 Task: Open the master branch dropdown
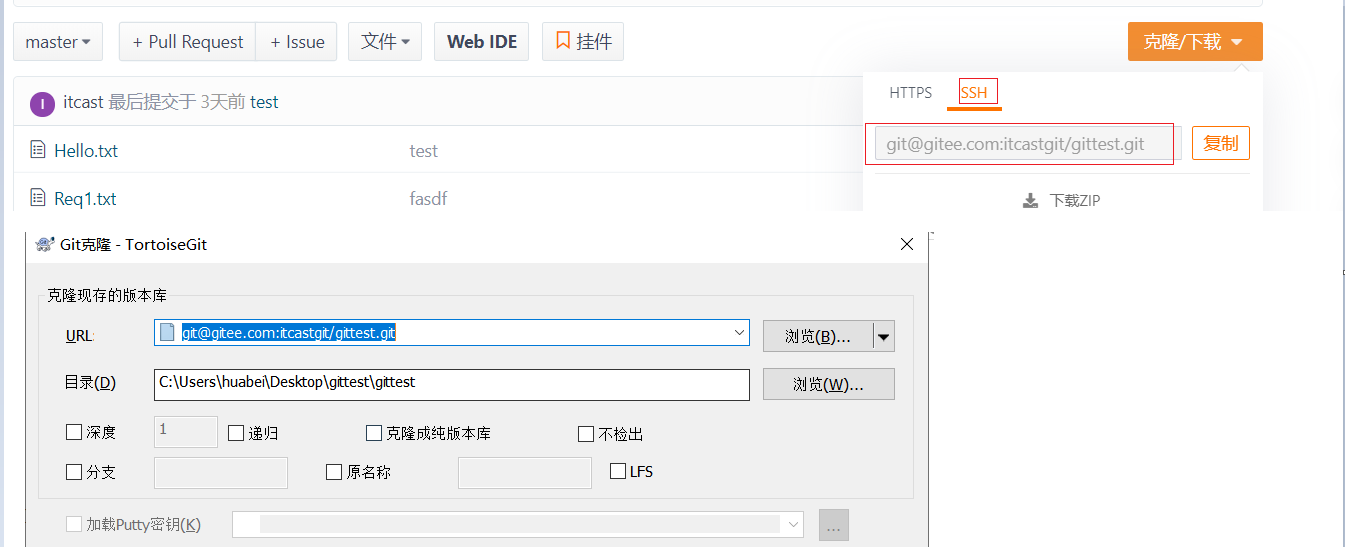[x=58, y=42]
